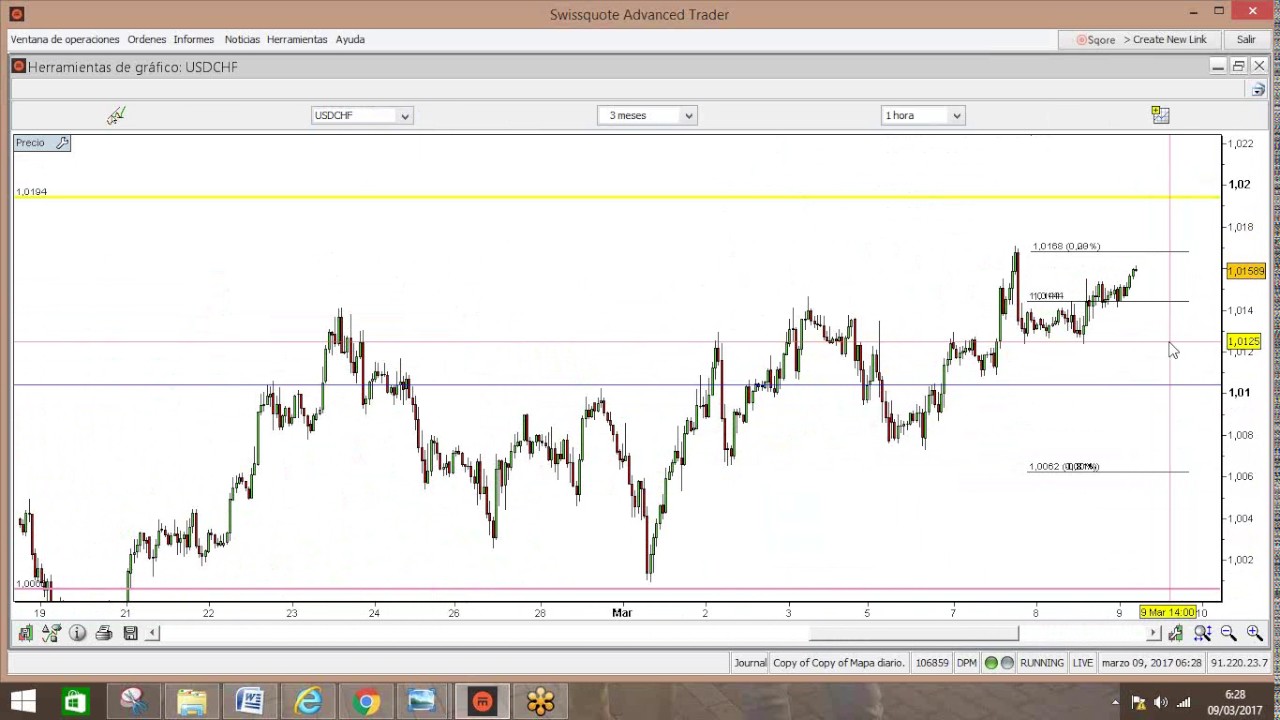Save the chart with floppy disk icon

[130, 633]
